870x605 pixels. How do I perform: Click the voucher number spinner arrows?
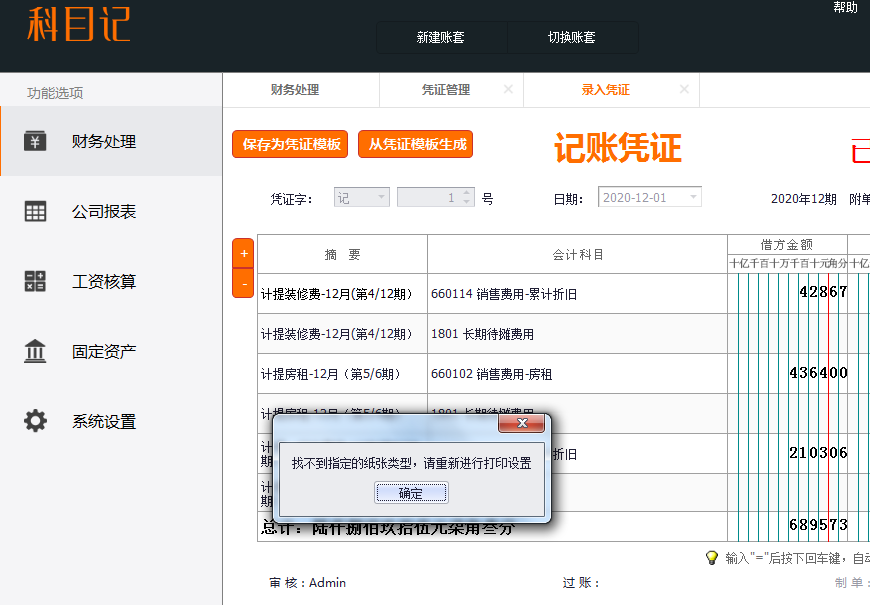pyautogui.click(x=466, y=198)
